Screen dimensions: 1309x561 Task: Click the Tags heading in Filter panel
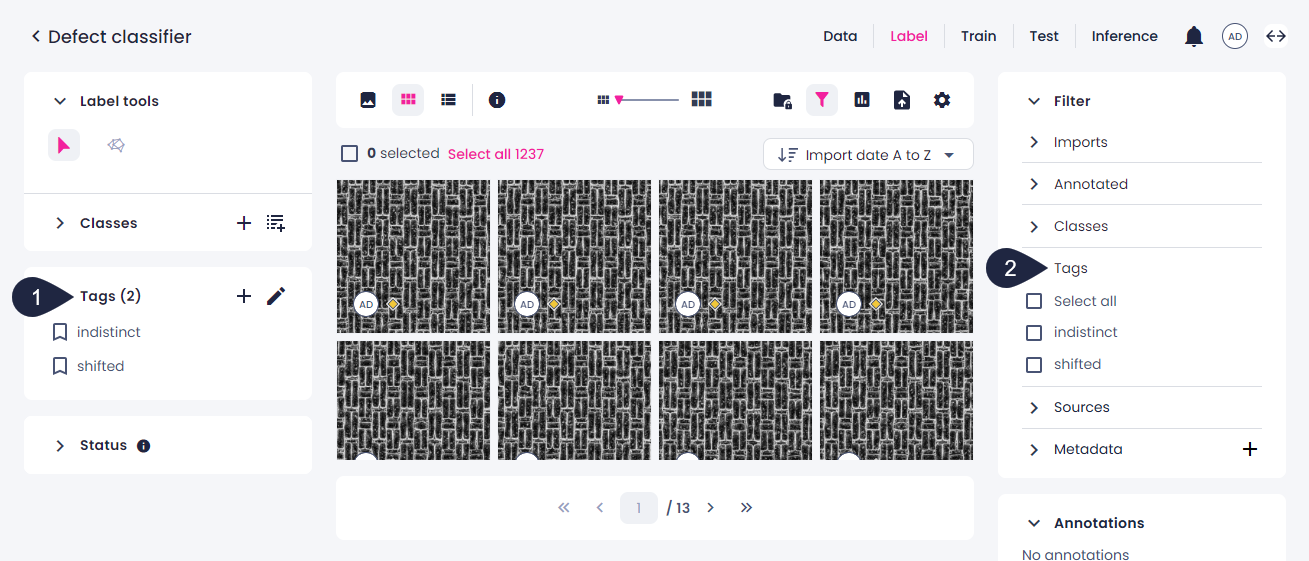(1071, 268)
